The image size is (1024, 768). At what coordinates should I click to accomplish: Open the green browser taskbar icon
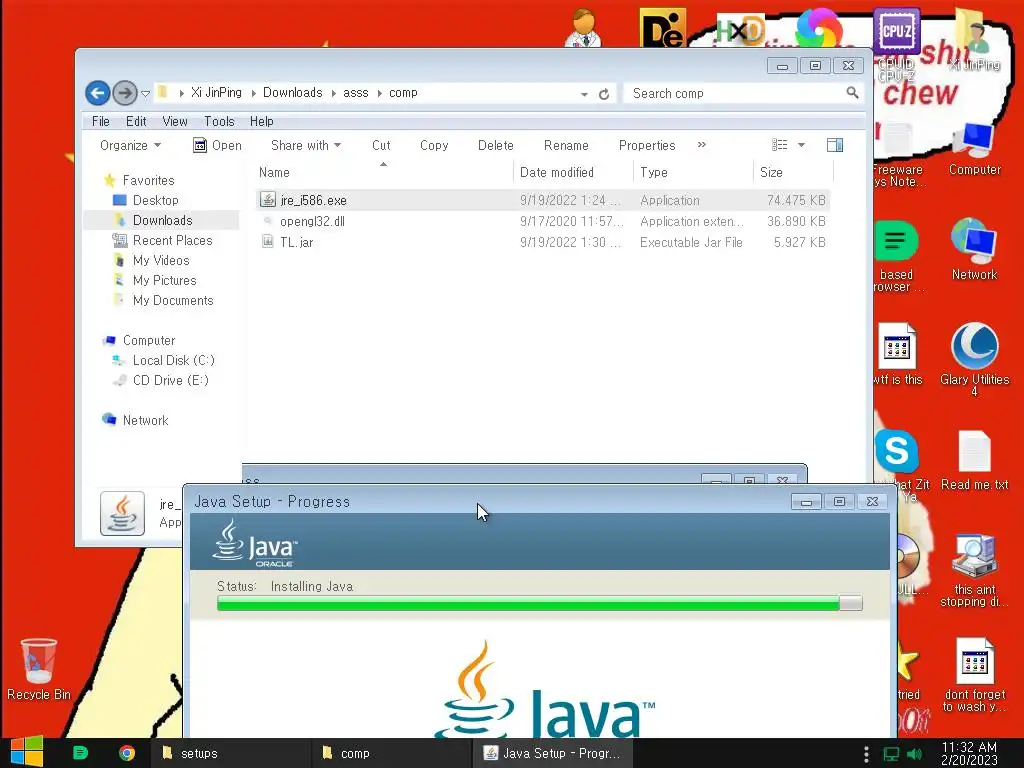[80, 753]
